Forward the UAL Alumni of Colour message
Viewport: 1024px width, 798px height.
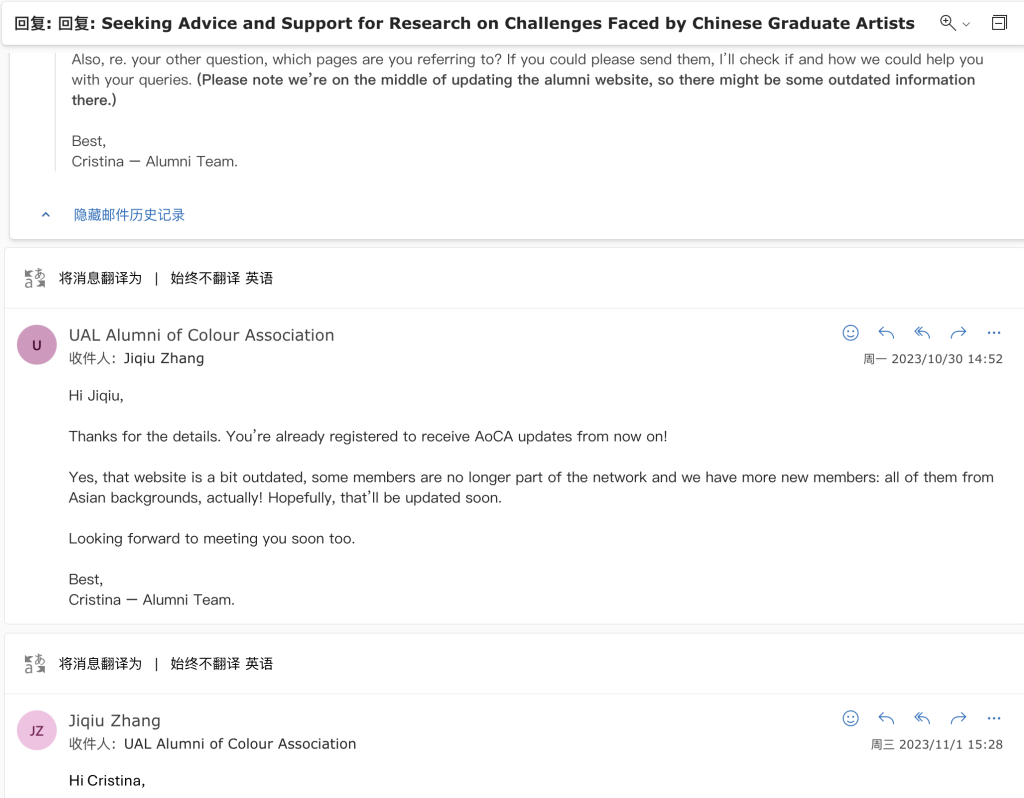(x=958, y=333)
